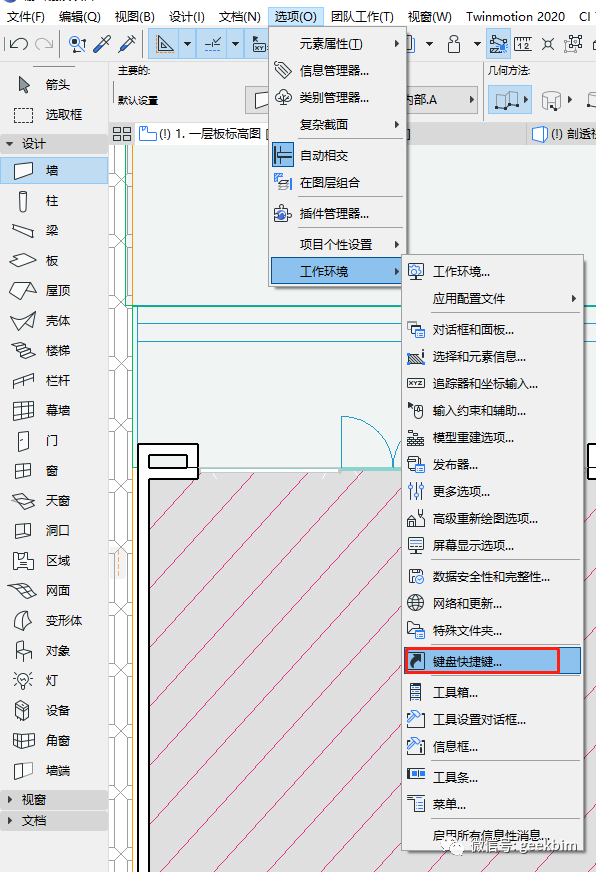
Task: Click the eyedropper pick-up parameters icon
Action: pos(102,43)
